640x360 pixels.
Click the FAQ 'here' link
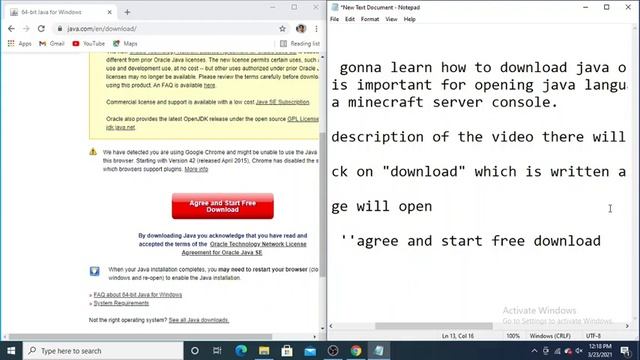[209, 85]
